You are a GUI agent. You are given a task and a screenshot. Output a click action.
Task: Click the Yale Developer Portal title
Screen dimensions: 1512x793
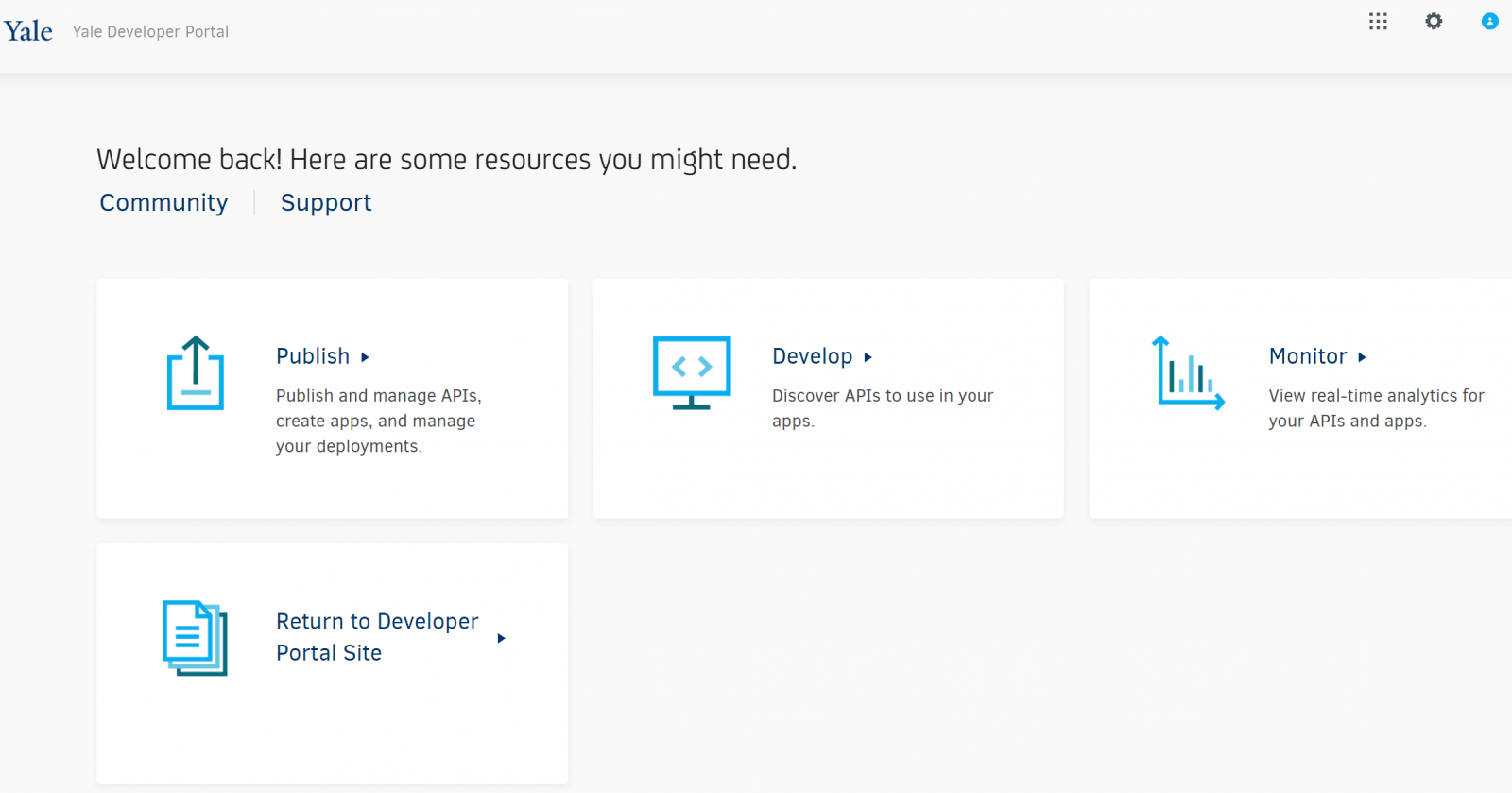150,32
